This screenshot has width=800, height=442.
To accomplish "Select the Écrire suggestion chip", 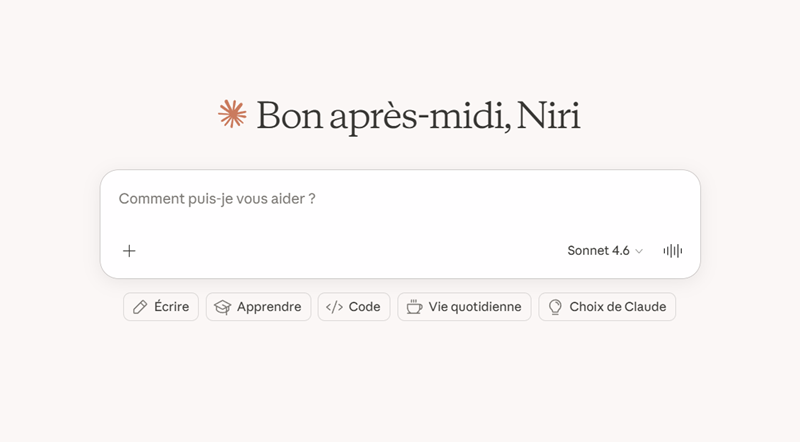I will [x=161, y=307].
